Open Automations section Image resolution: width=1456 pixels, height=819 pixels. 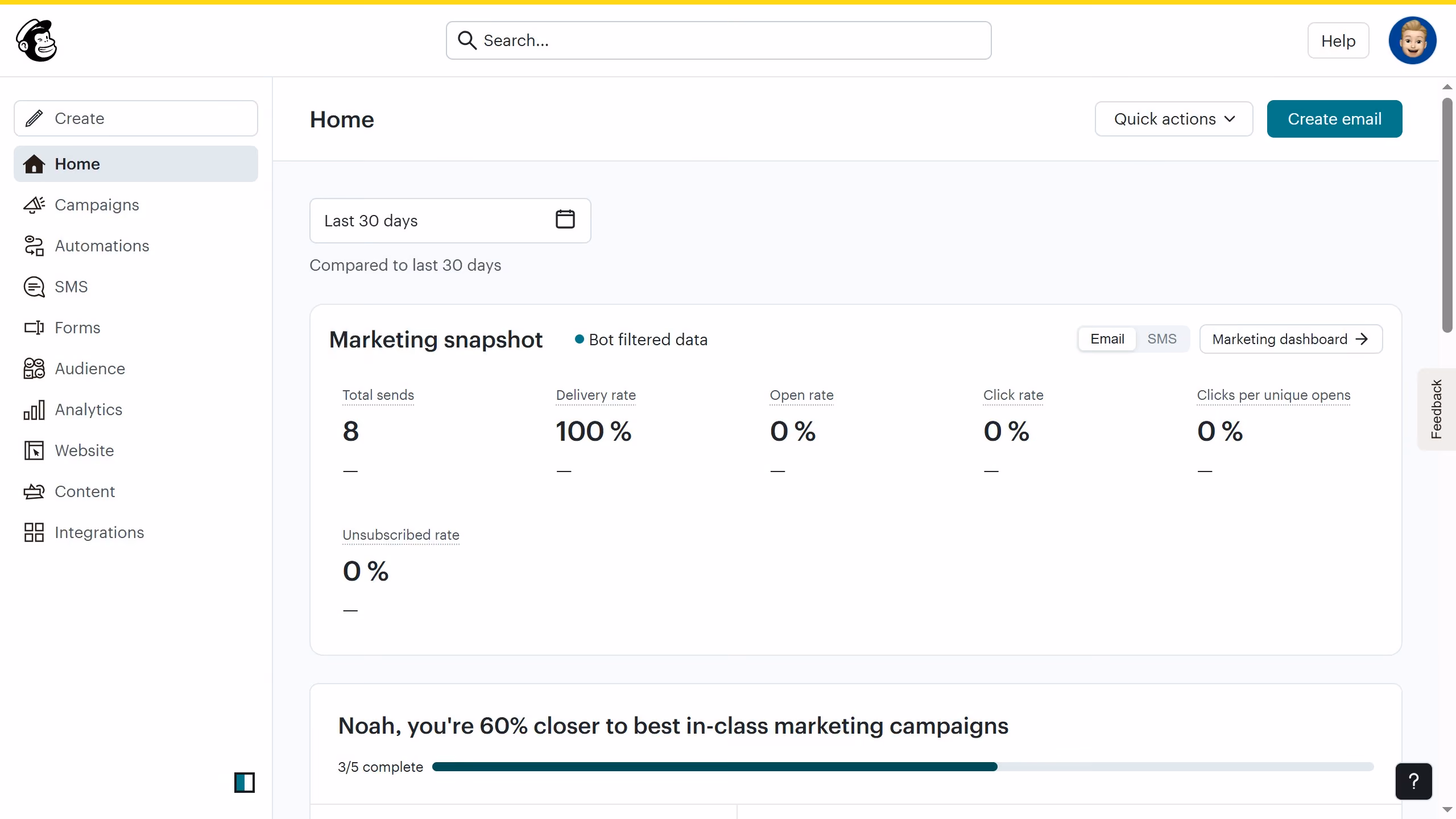(x=136, y=246)
